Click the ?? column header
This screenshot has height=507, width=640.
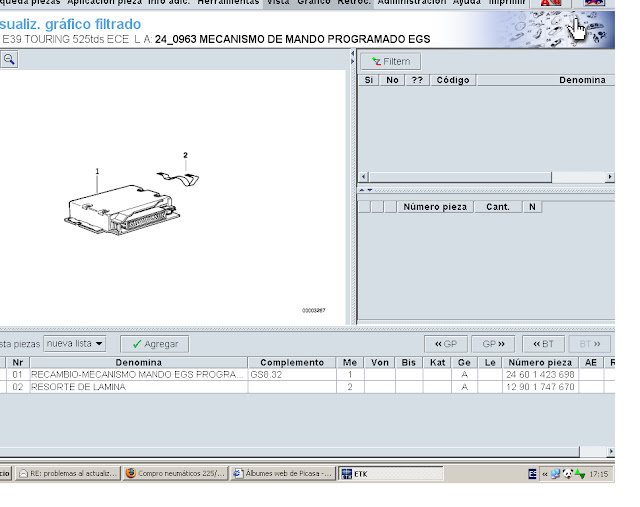click(417, 80)
